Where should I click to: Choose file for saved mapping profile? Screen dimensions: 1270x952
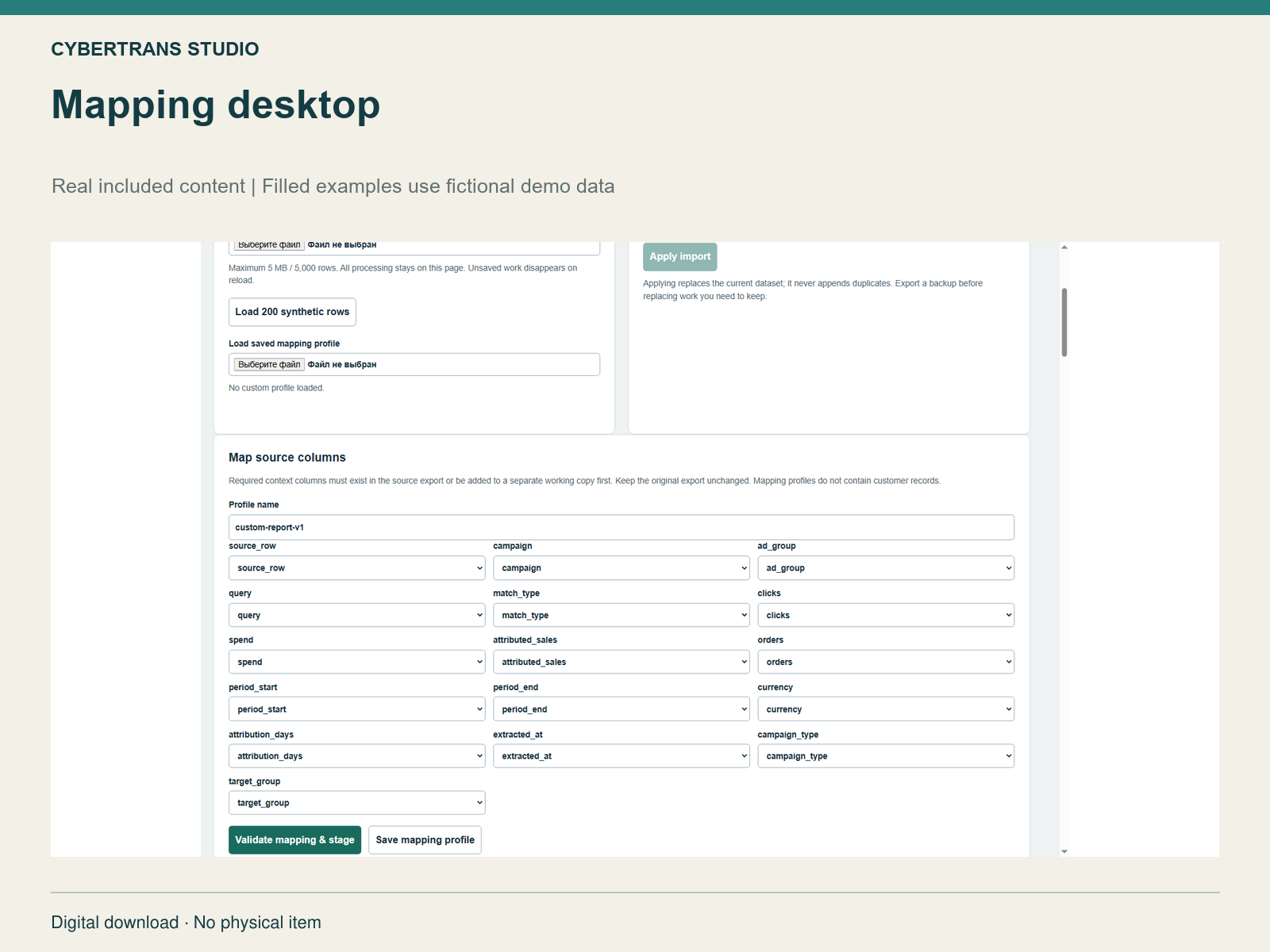pyautogui.click(x=269, y=365)
